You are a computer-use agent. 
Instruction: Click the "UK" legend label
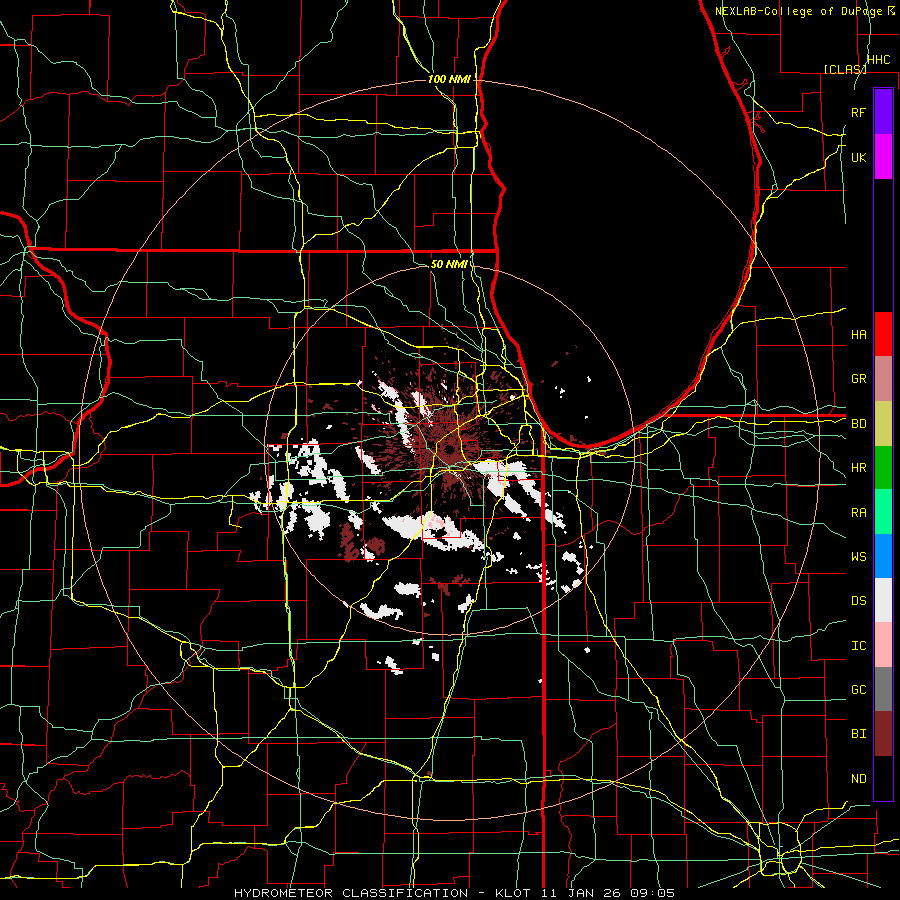[x=858, y=157]
